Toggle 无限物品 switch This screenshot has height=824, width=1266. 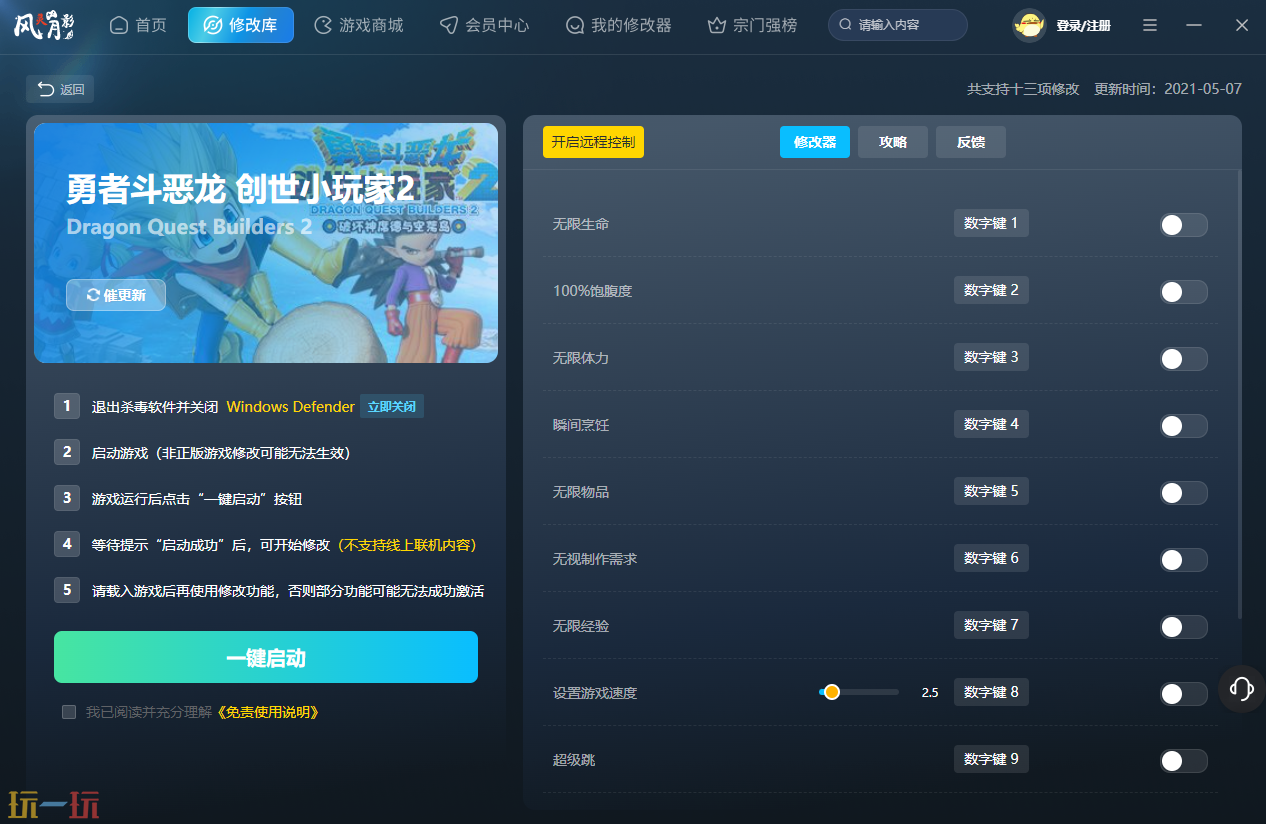[x=1183, y=493]
